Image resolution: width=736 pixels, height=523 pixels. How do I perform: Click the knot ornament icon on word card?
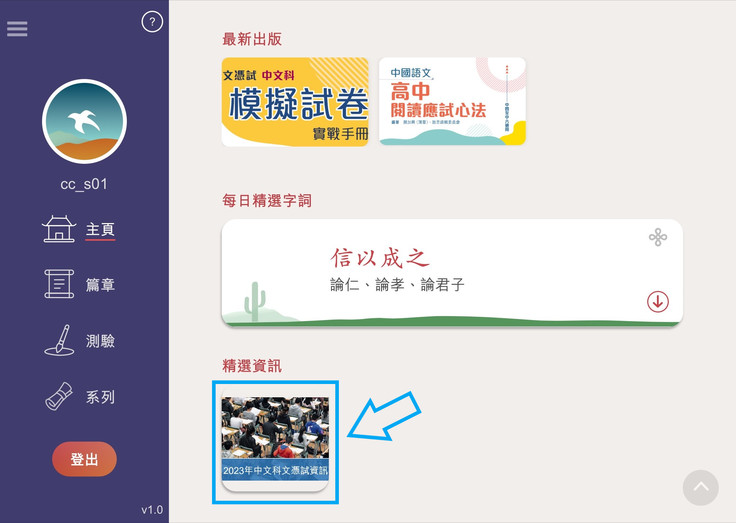[x=658, y=237]
